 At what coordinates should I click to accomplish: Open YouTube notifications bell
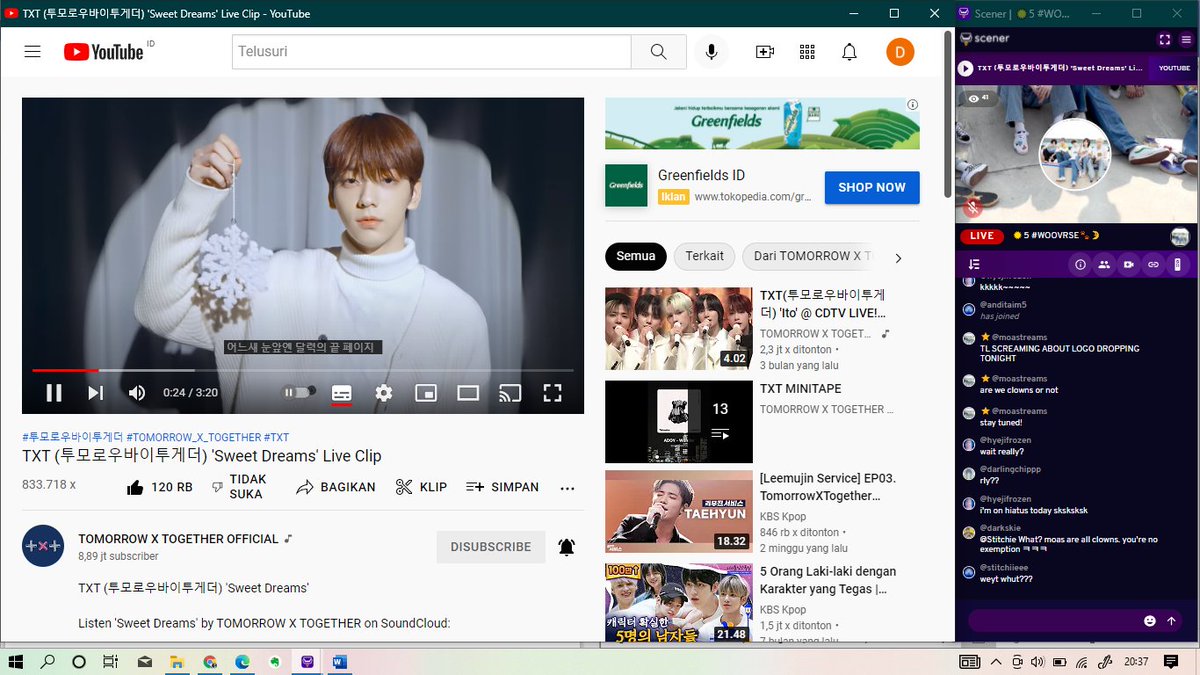click(x=849, y=52)
